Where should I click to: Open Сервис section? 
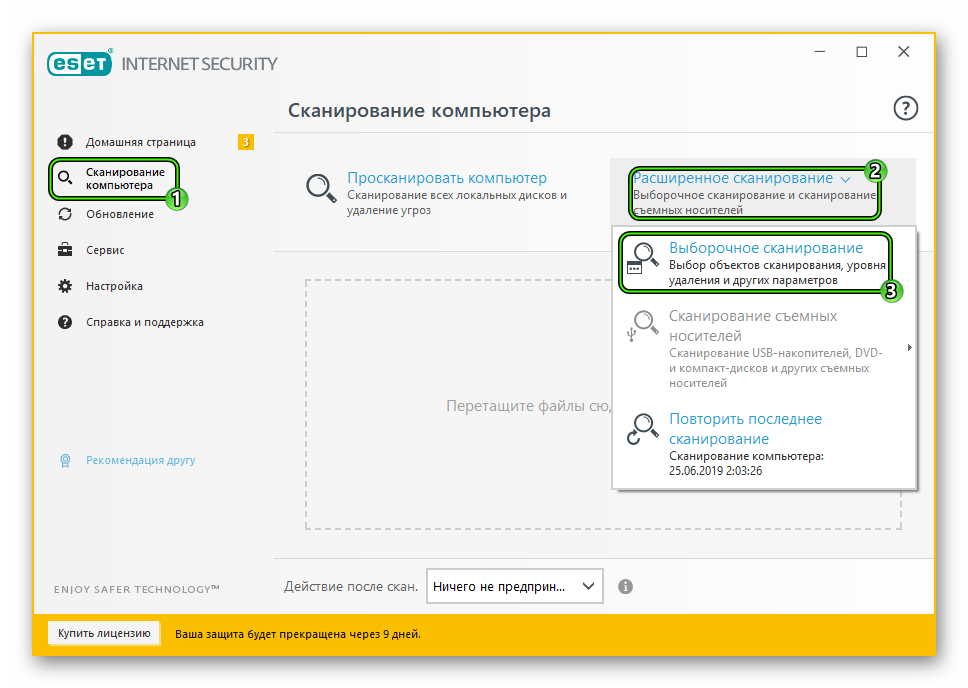[x=105, y=250]
